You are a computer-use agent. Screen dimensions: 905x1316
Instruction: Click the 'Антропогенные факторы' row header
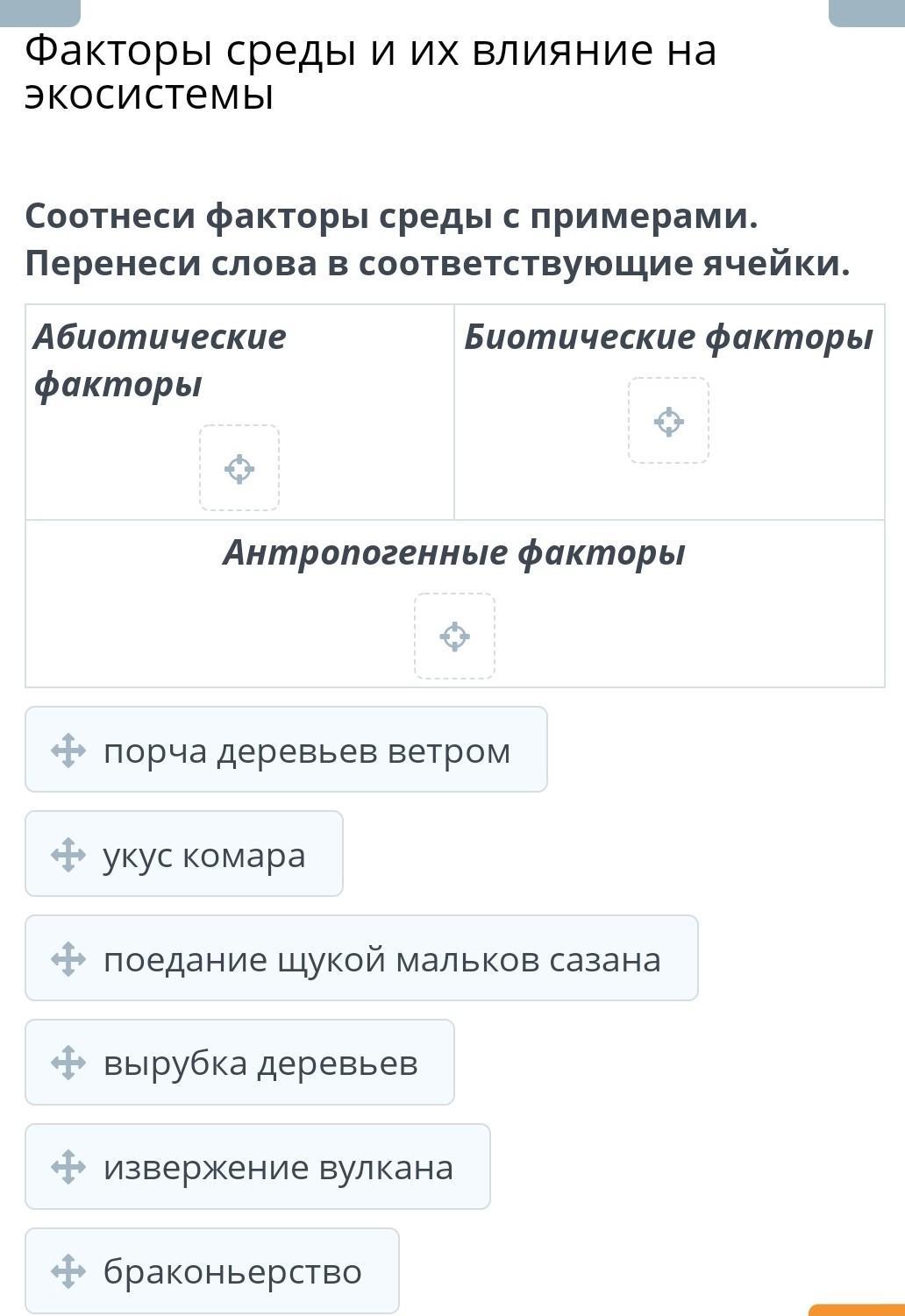pyautogui.click(x=454, y=553)
